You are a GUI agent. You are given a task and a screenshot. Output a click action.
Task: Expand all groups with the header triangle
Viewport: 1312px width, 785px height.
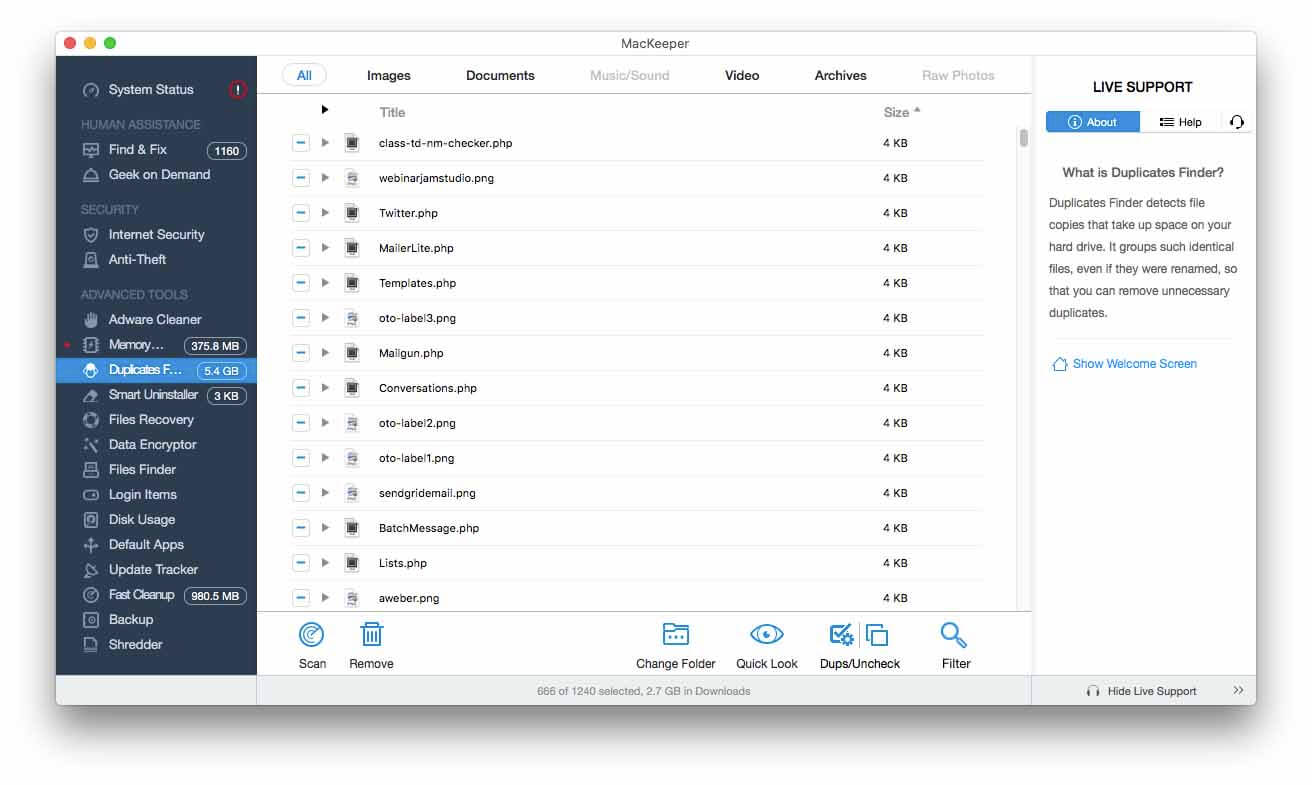(325, 110)
